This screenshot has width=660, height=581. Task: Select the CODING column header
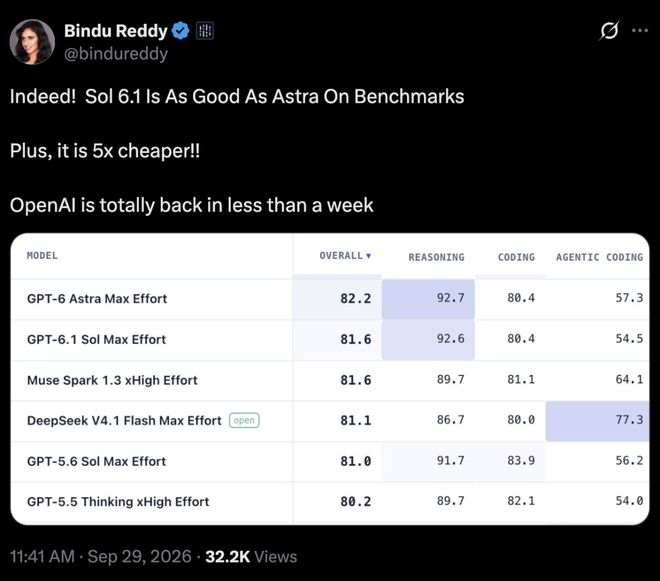pos(516,257)
